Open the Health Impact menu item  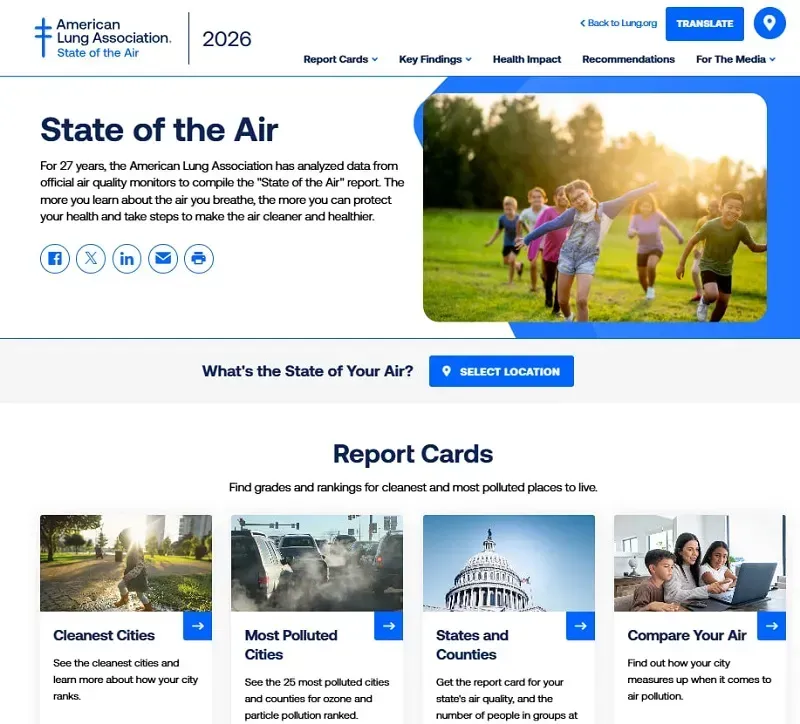[x=527, y=59]
